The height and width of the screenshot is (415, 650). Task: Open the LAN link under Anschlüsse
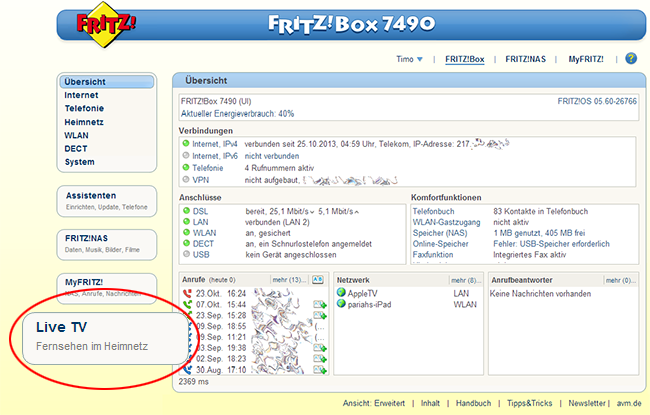click(x=201, y=222)
